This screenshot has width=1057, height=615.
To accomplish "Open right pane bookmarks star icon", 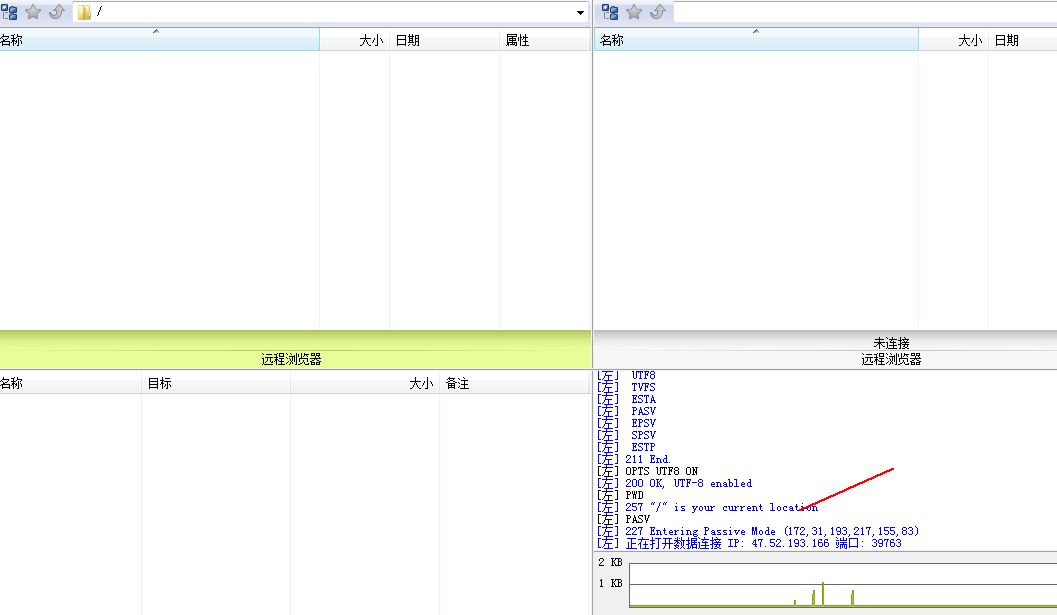I will [633, 12].
